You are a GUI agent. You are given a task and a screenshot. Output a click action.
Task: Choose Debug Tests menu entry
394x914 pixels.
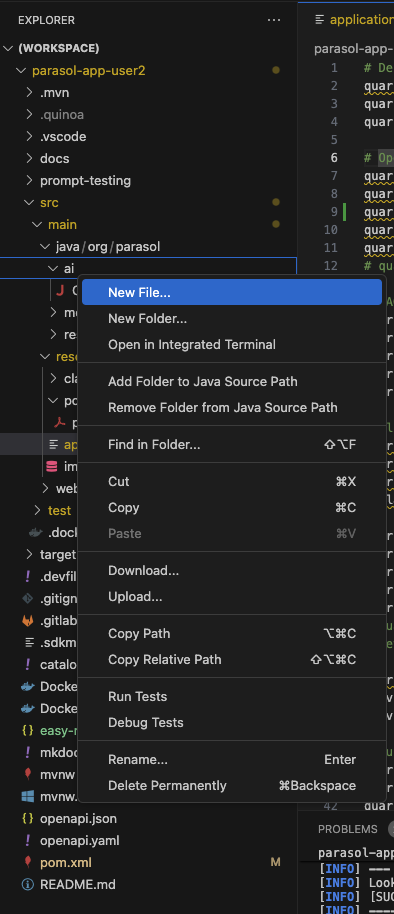[x=232, y=722]
